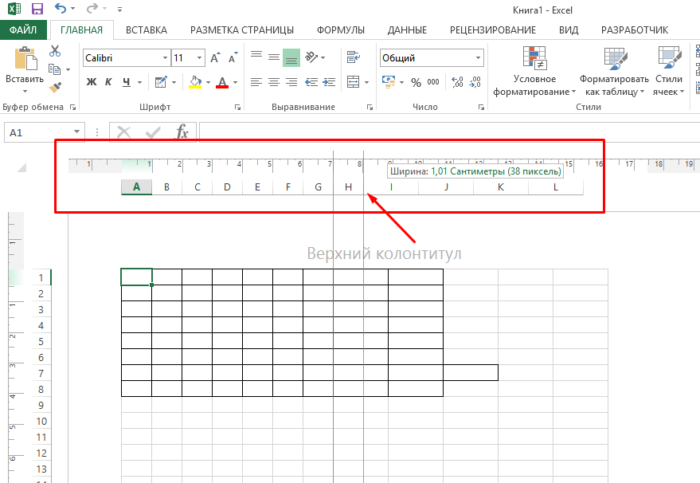This screenshot has width=700, height=483.
Task: Click the Верхний колонтитул header area
Action: 384,254
